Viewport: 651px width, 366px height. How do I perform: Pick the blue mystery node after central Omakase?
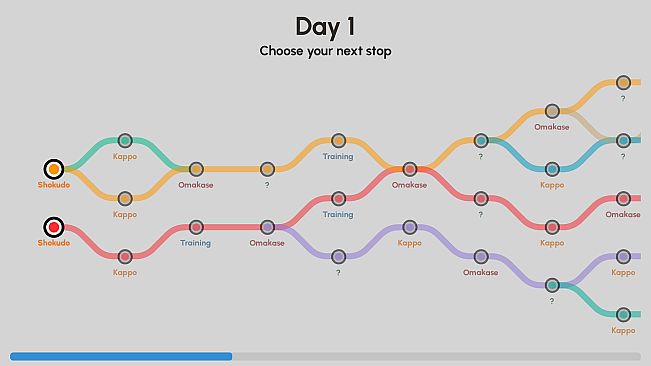[x=481, y=141]
